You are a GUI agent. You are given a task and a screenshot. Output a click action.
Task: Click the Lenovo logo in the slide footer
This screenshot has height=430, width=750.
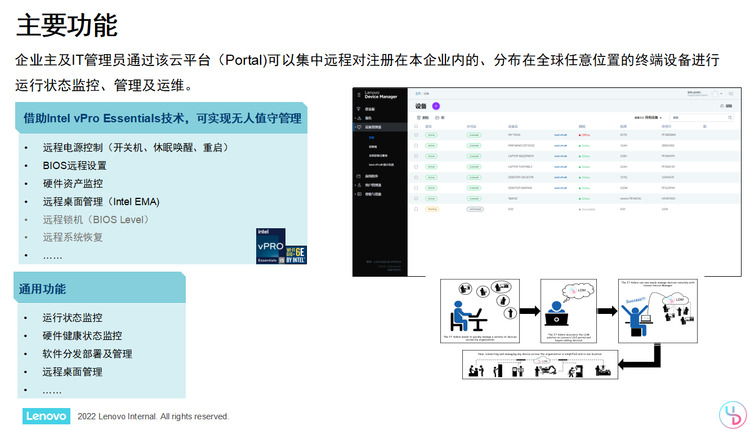[46, 416]
